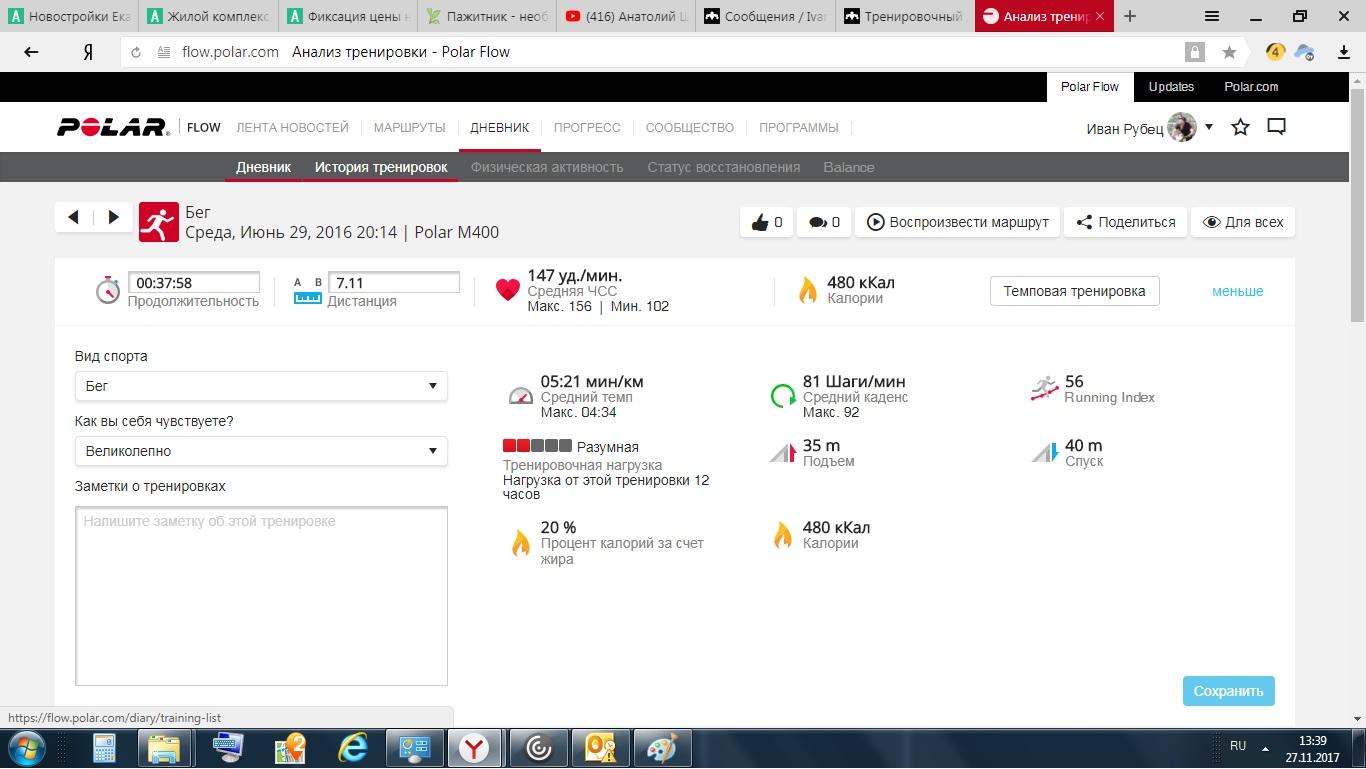The image size is (1366, 769).
Task: Click the Продолжительность duration input field
Action: pyautogui.click(x=194, y=283)
